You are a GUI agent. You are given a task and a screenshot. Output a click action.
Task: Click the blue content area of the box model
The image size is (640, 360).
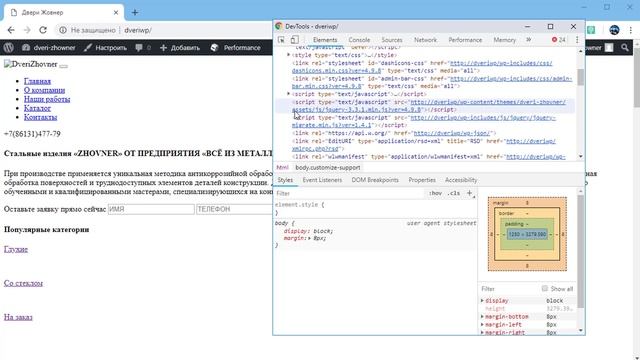pyautogui.click(x=527, y=234)
